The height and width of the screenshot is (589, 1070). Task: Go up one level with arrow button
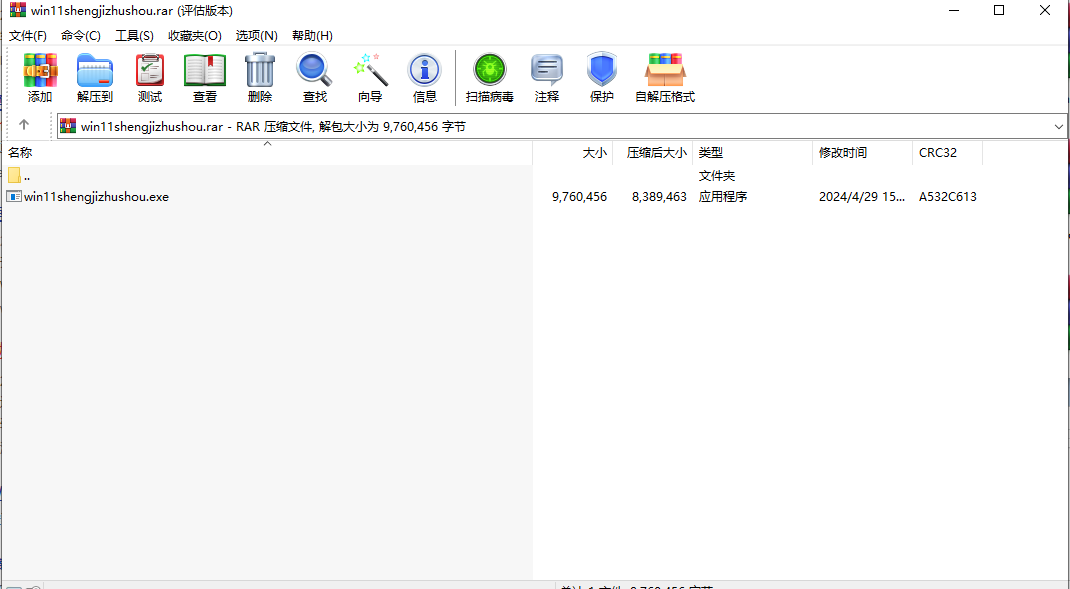click(24, 125)
